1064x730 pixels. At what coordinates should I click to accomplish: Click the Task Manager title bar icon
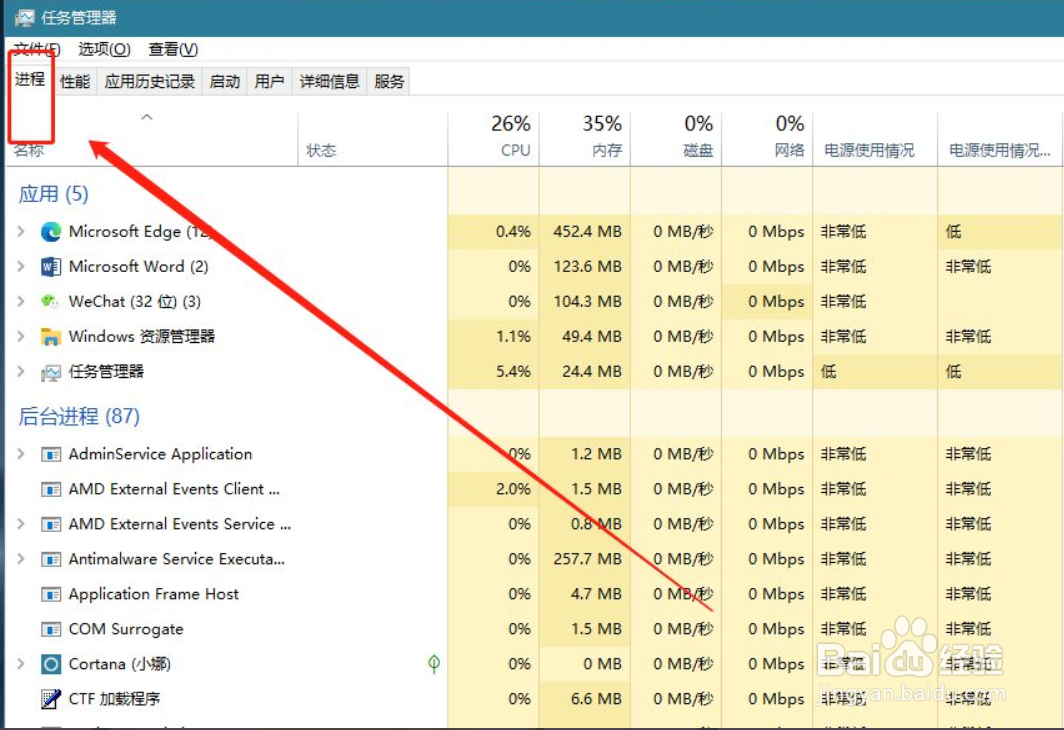[x=24, y=18]
